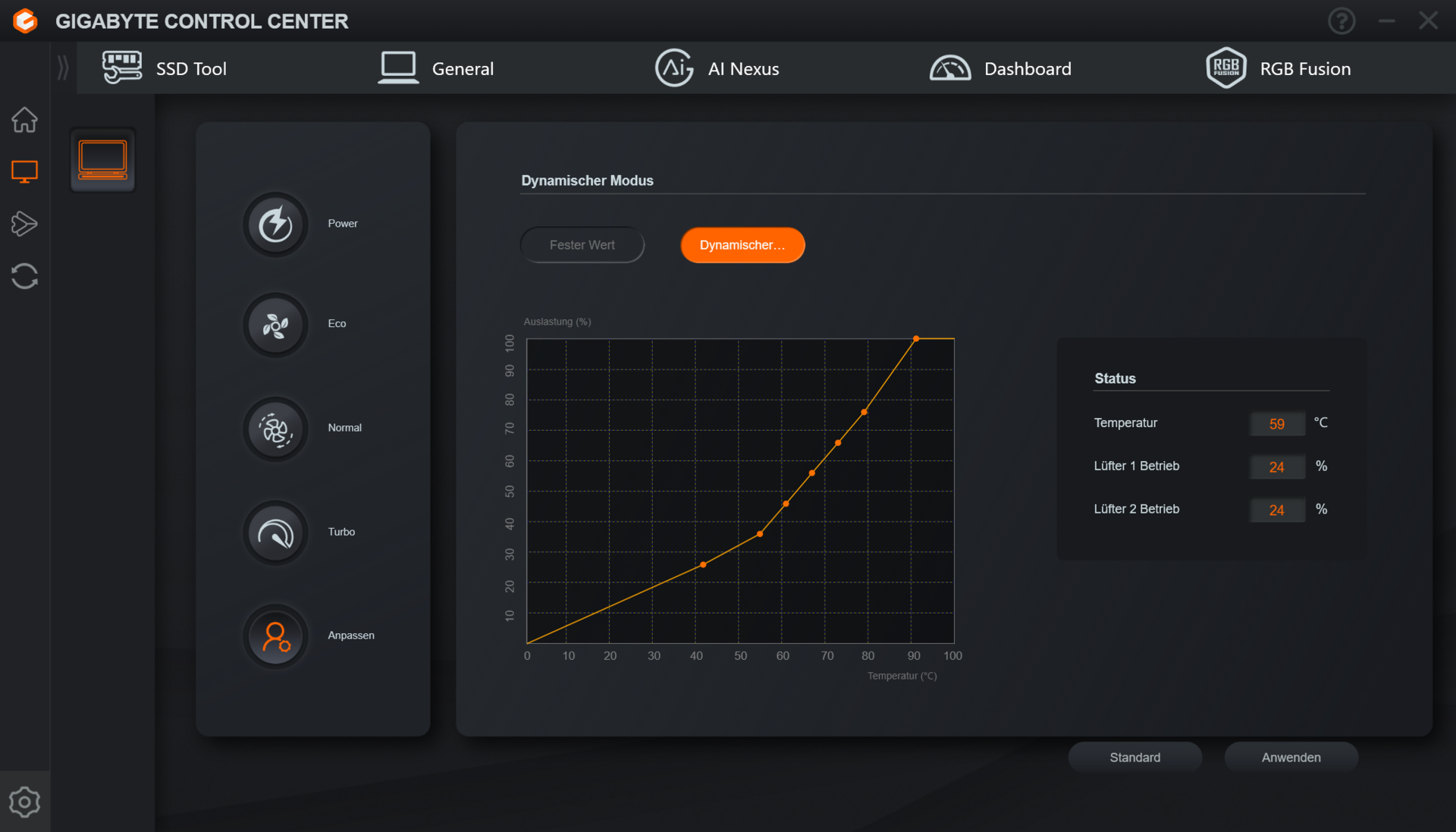Activate the Turbo mode icon
Image resolution: width=1456 pixels, height=832 pixels.
[x=275, y=533]
